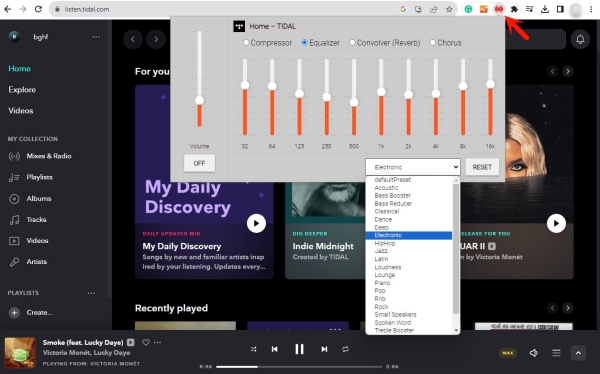This screenshot has width=600, height=374.
Task: Go to Home in the sidebar
Action: [20, 69]
